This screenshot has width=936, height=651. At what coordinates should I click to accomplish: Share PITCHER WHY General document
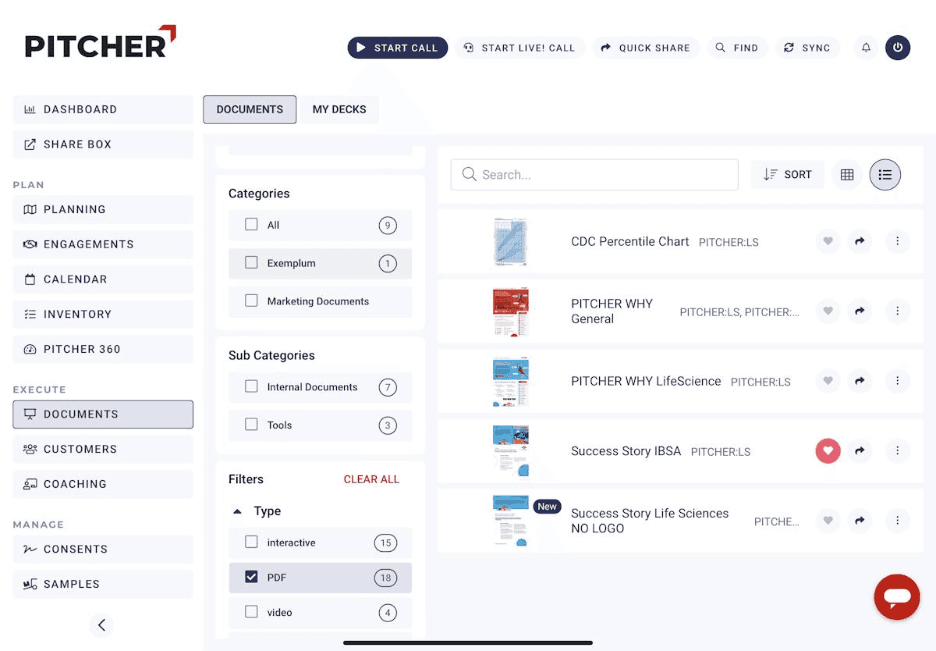pyautogui.click(x=860, y=311)
